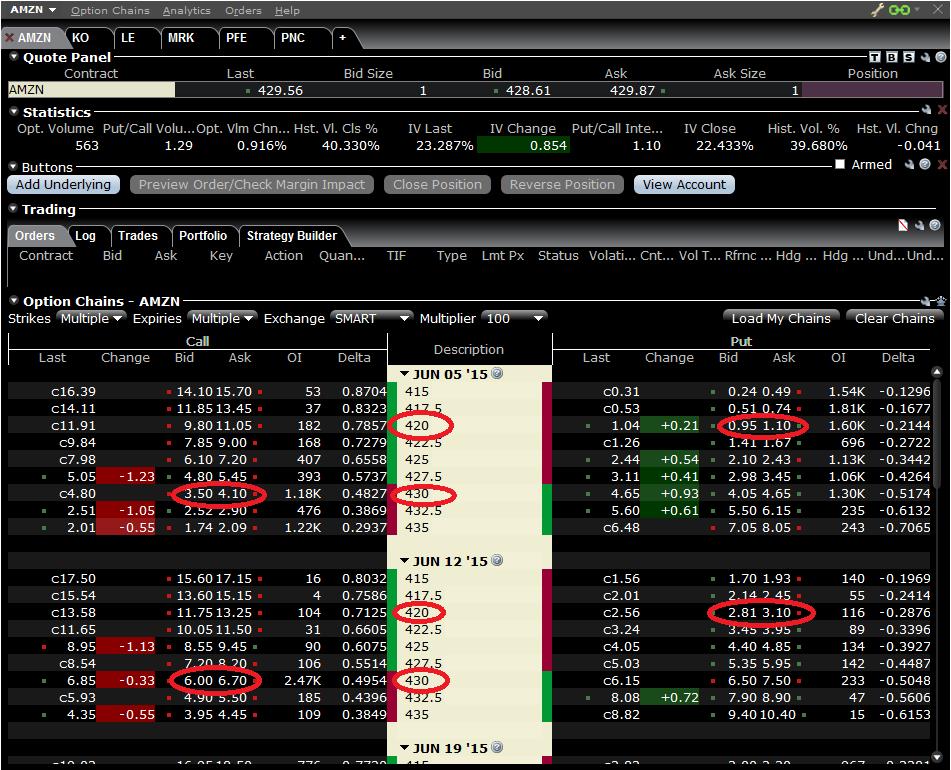
Task: Collapse the JUN 12 '15 expiry group
Action: (x=405, y=560)
